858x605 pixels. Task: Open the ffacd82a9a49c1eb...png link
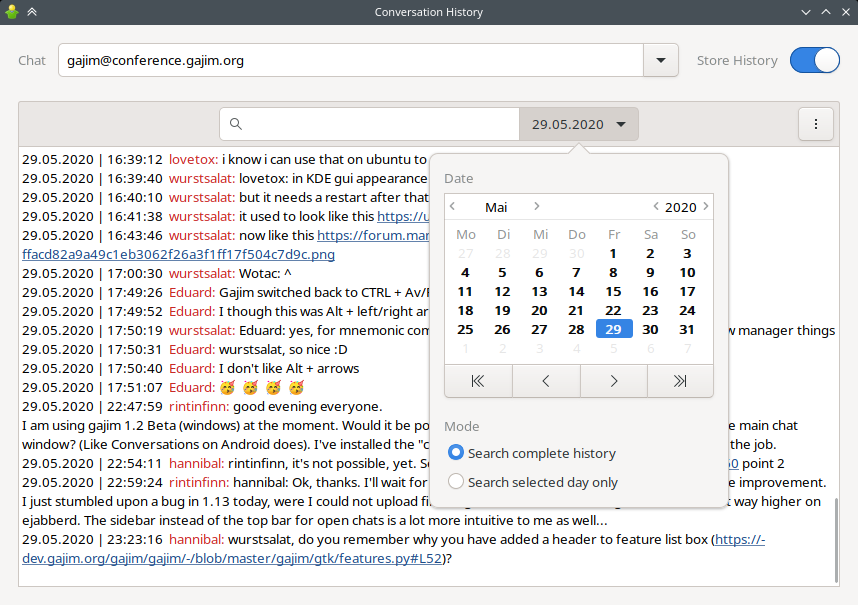click(x=178, y=254)
